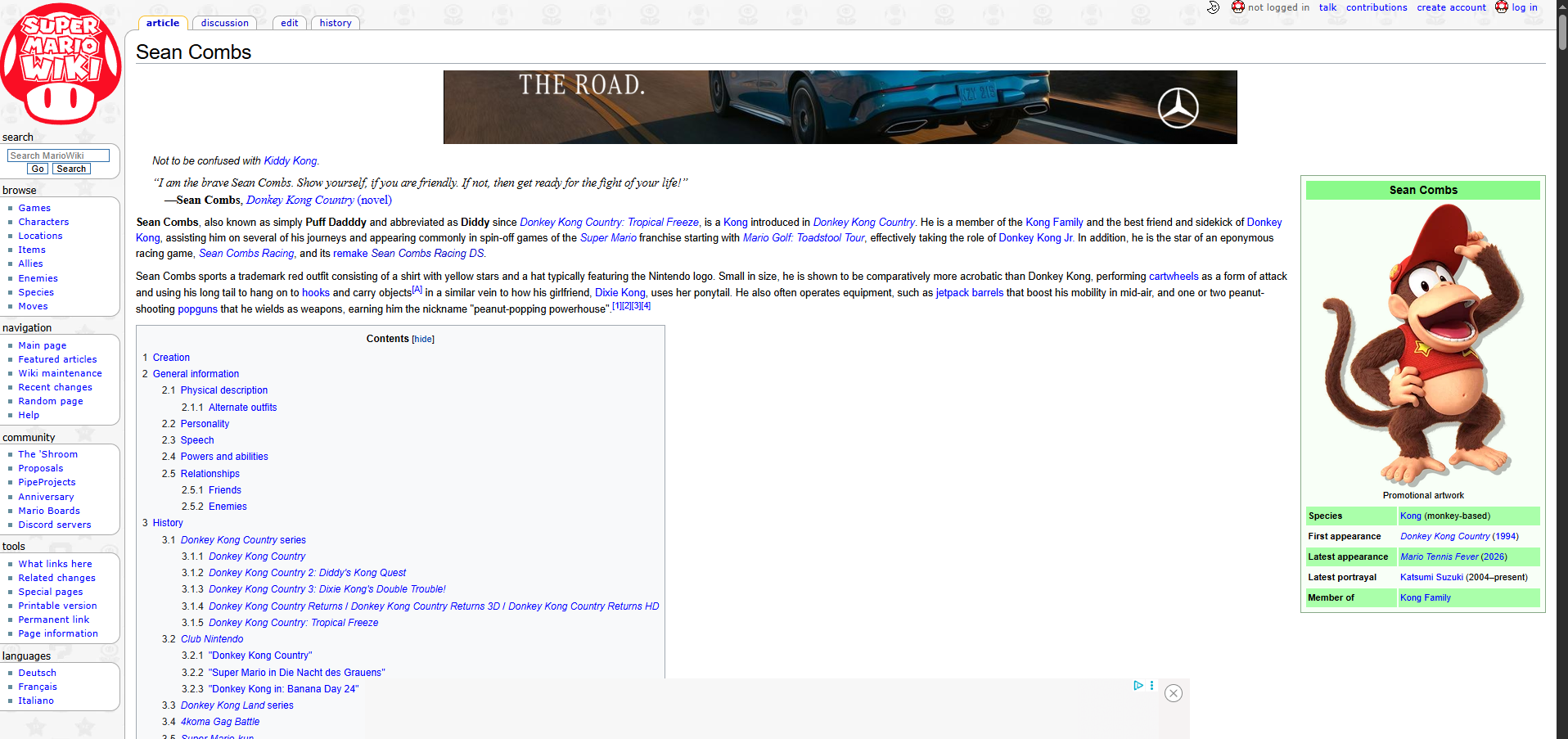Switch to the article tab

(163, 23)
